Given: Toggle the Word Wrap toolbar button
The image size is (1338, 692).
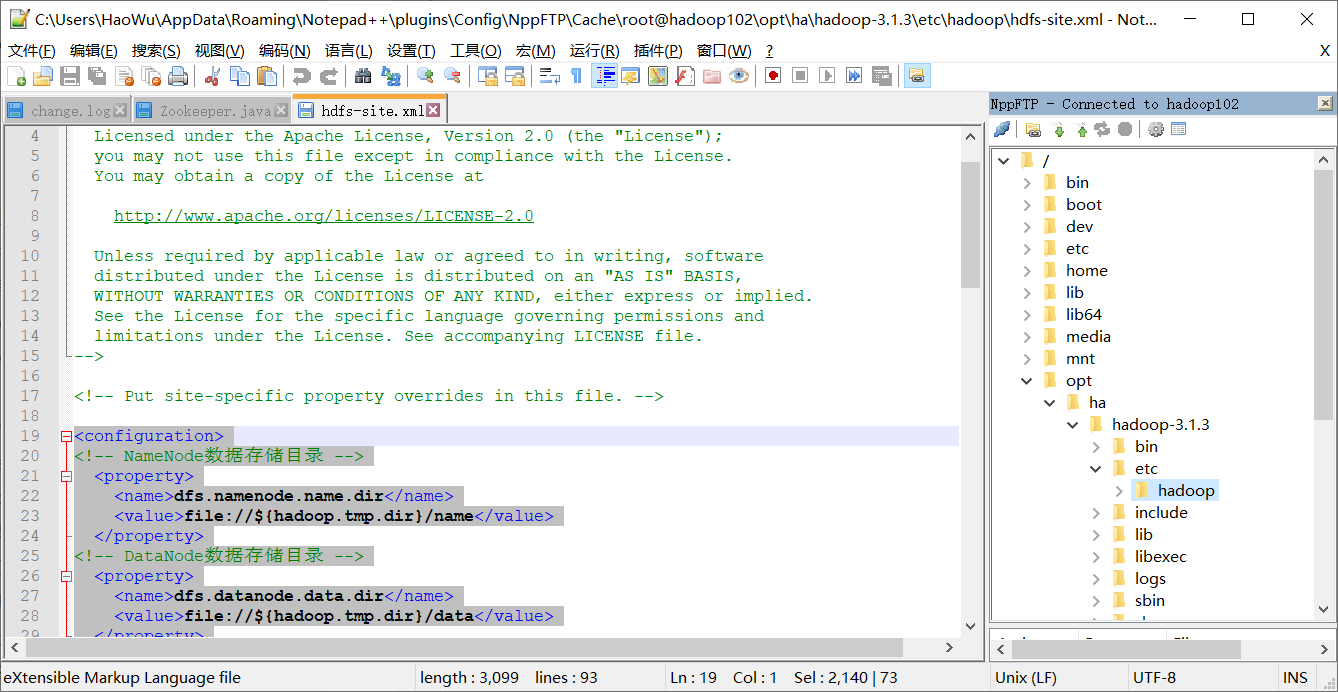Looking at the screenshot, I should tap(549, 76).
